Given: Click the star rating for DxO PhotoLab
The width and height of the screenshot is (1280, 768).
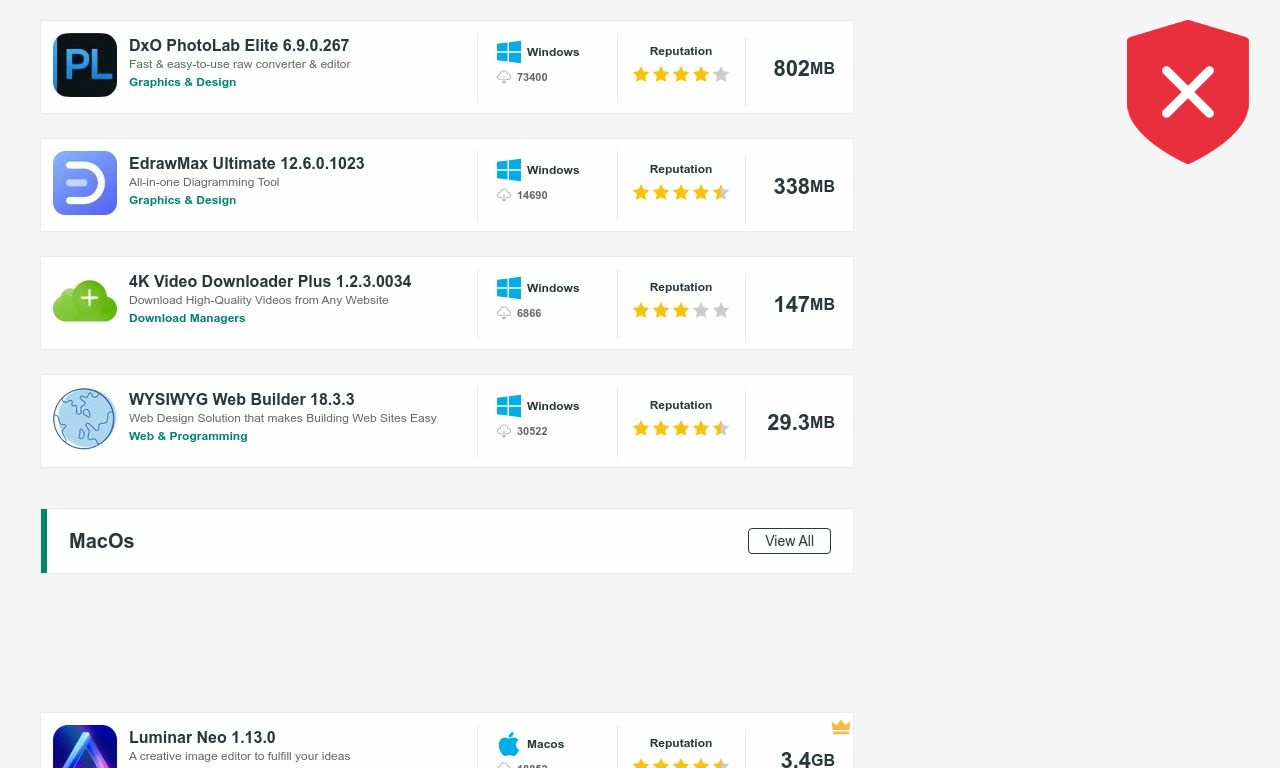Looking at the screenshot, I should [x=681, y=74].
